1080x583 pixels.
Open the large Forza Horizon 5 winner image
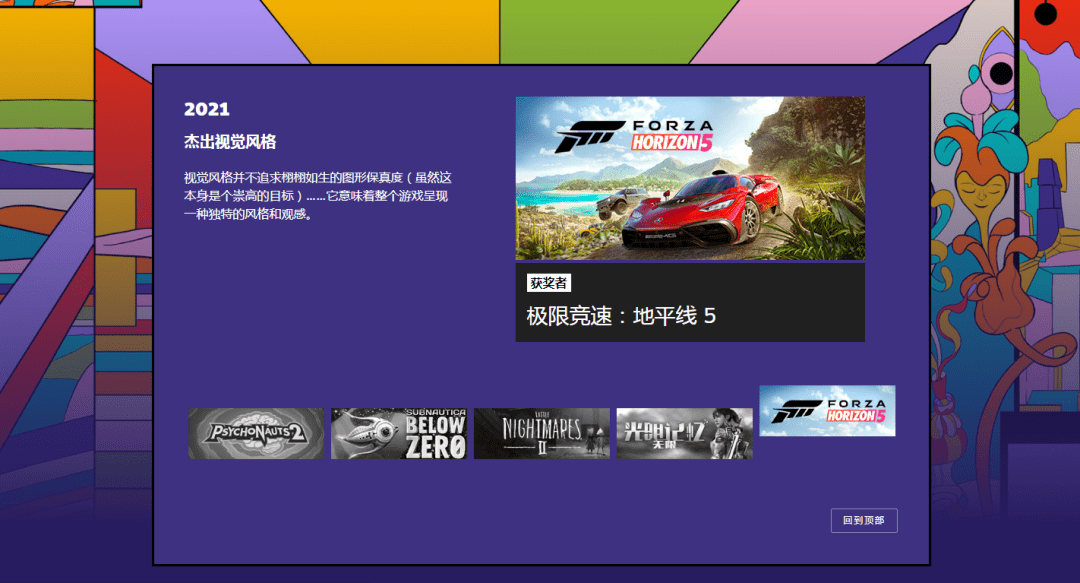click(x=690, y=178)
